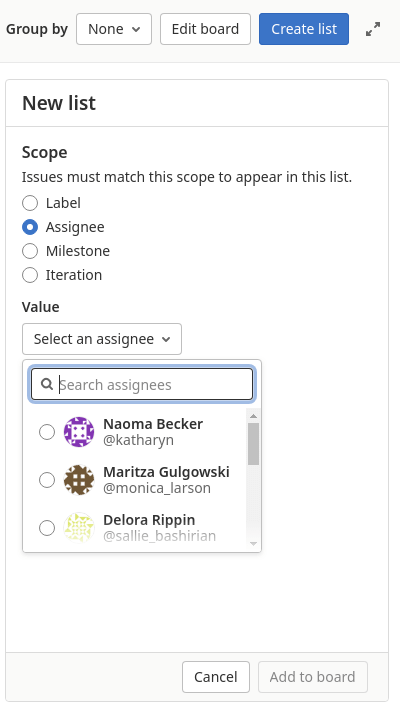Toggle full screen with the expand arrows icon
This screenshot has width=400, height=711.
[x=373, y=29]
